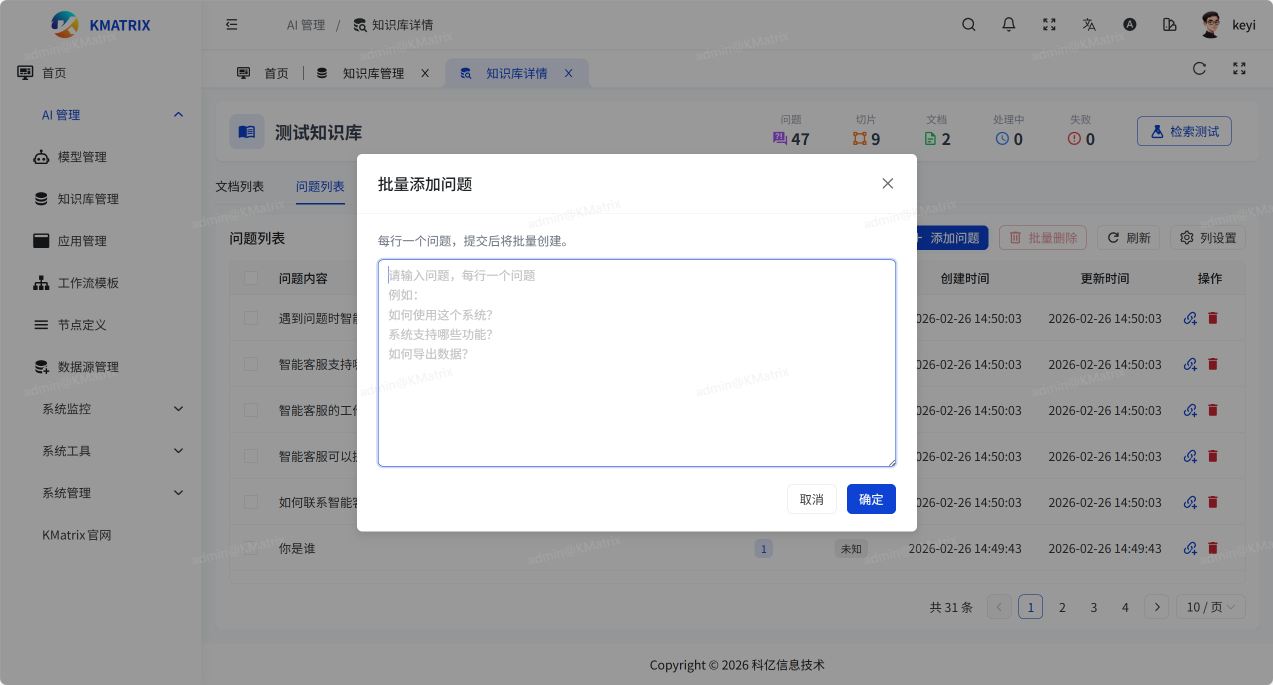The image size is (1273, 685).
Task: Click the search icon in top header
Action: pos(968,25)
